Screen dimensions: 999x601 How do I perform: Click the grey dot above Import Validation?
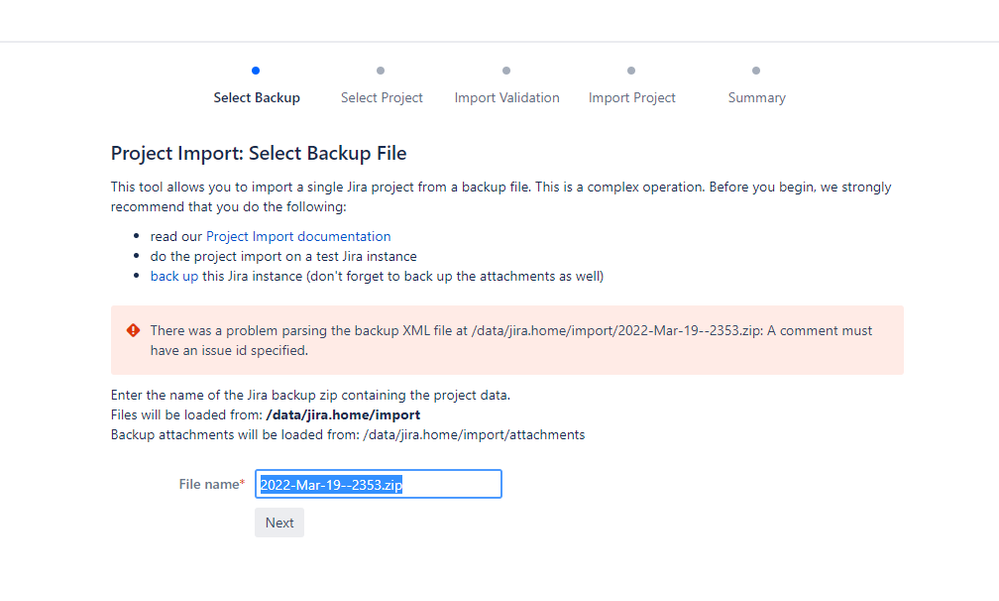coord(506,70)
